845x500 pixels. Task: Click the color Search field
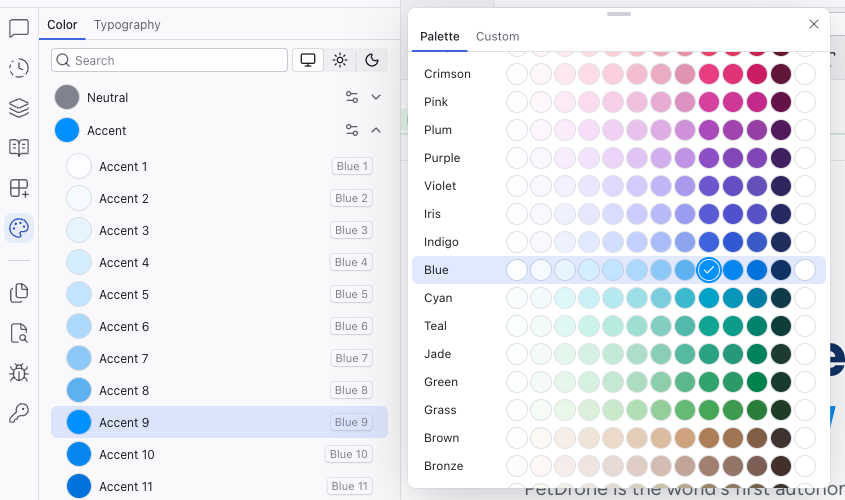(x=170, y=60)
